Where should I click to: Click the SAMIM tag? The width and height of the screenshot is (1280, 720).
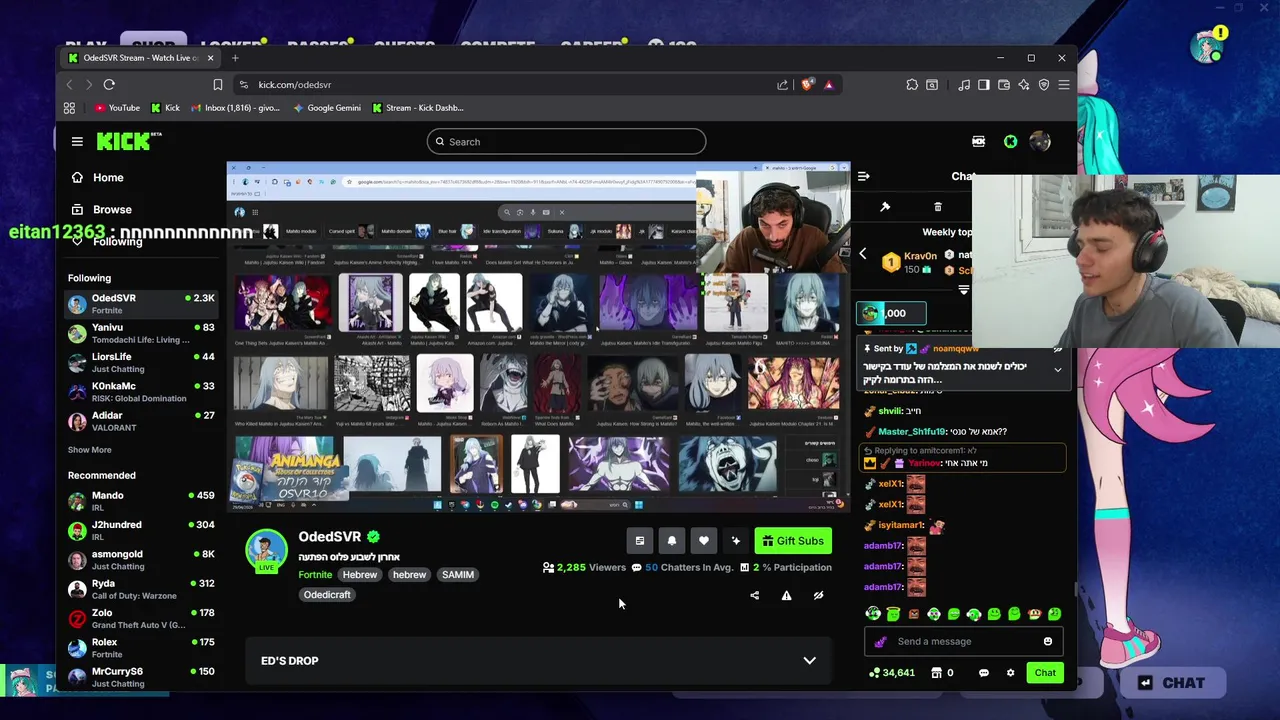[x=458, y=575]
